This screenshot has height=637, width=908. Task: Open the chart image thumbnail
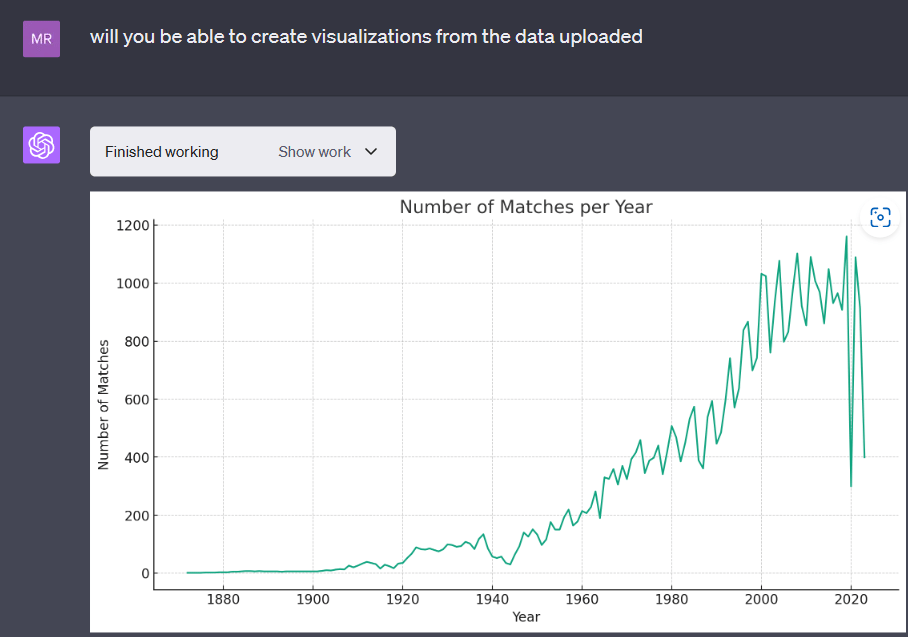(498, 412)
